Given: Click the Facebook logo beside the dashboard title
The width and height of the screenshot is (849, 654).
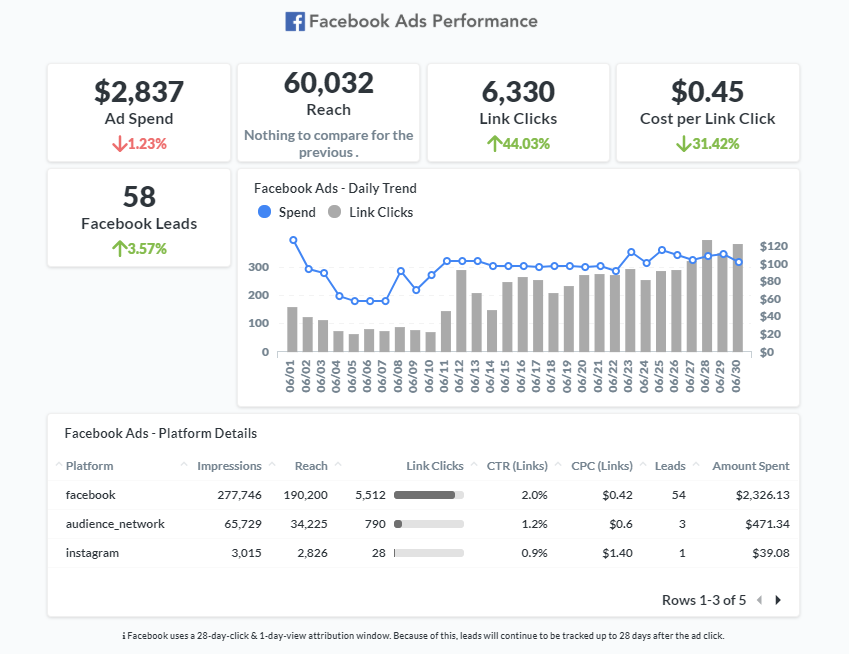Looking at the screenshot, I should tap(295, 20).
